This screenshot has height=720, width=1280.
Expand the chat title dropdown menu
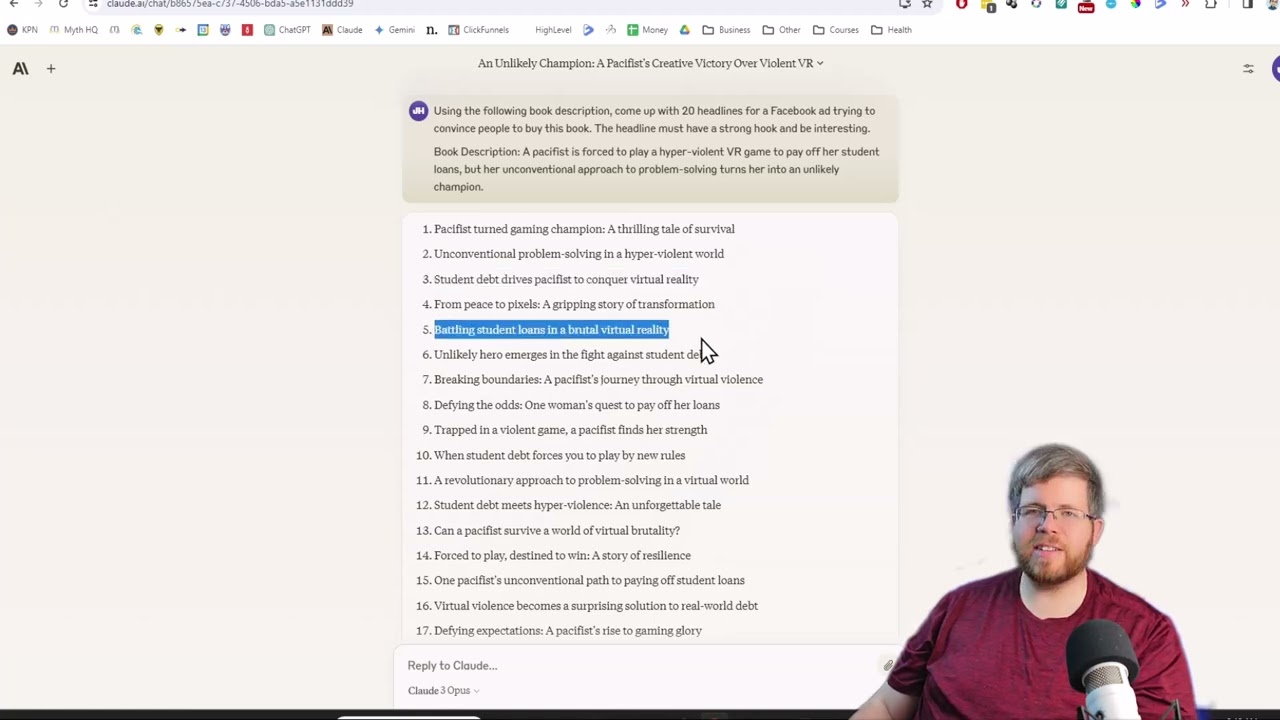[x=650, y=63]
